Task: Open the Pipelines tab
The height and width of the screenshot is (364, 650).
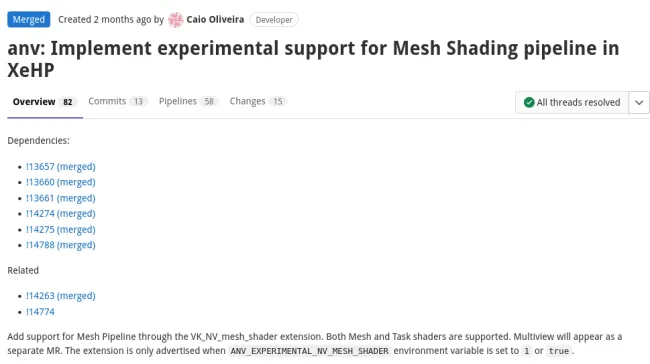Action: 188,102
